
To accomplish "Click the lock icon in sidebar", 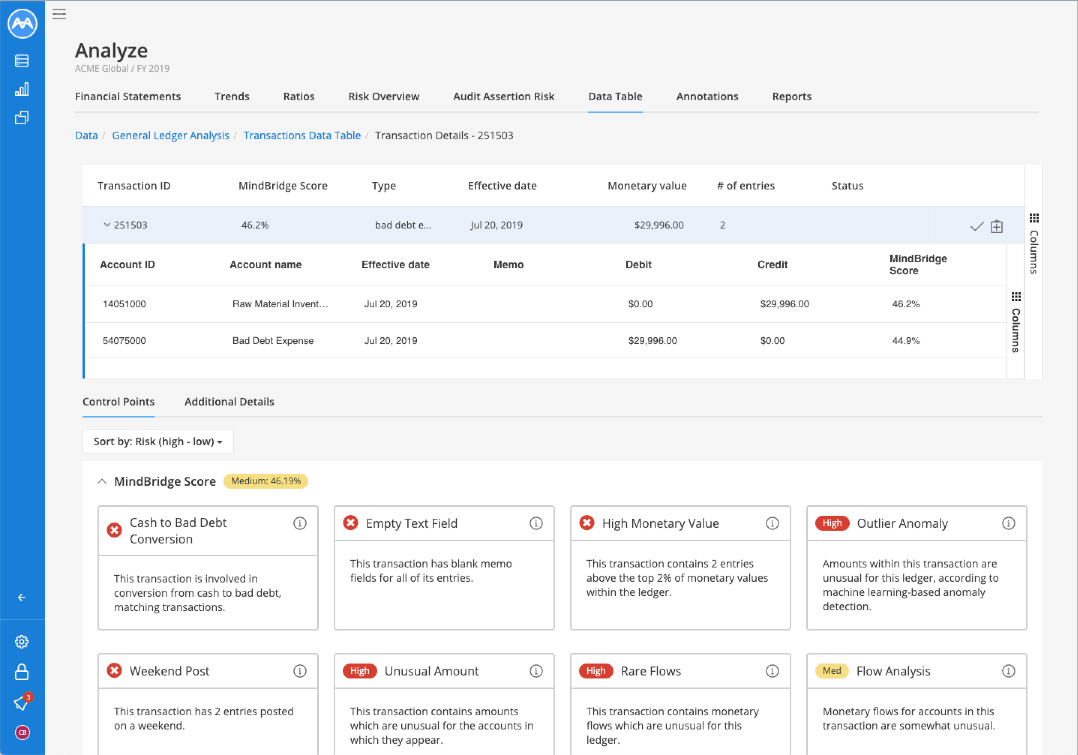I will tap(22, 671).
